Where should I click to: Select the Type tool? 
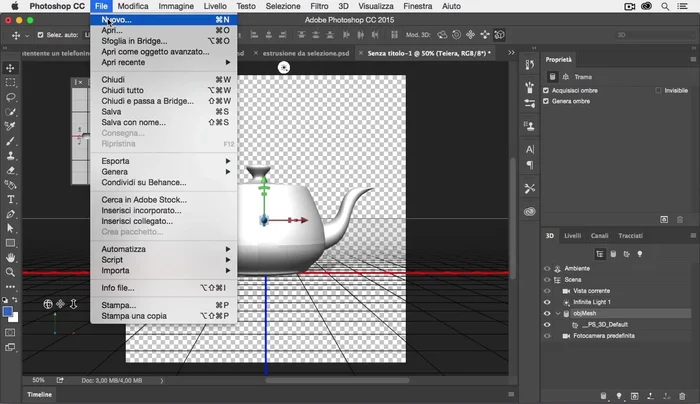point(11,200)
